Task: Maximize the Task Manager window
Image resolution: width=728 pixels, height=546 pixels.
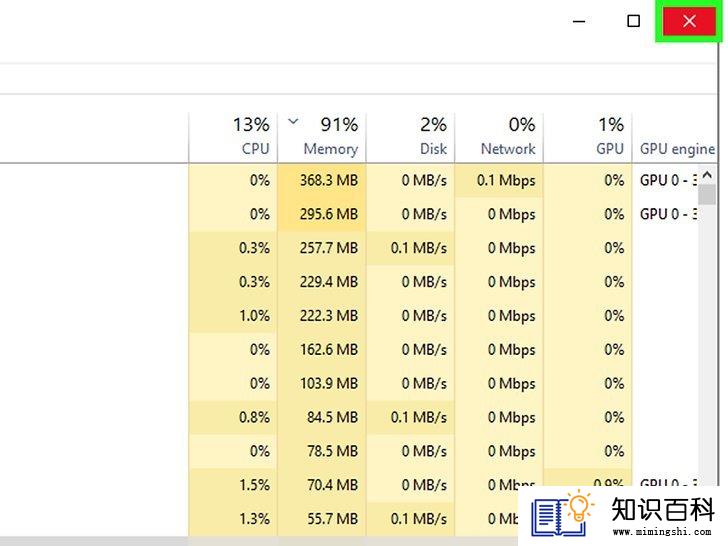Action: coord(633,21)
